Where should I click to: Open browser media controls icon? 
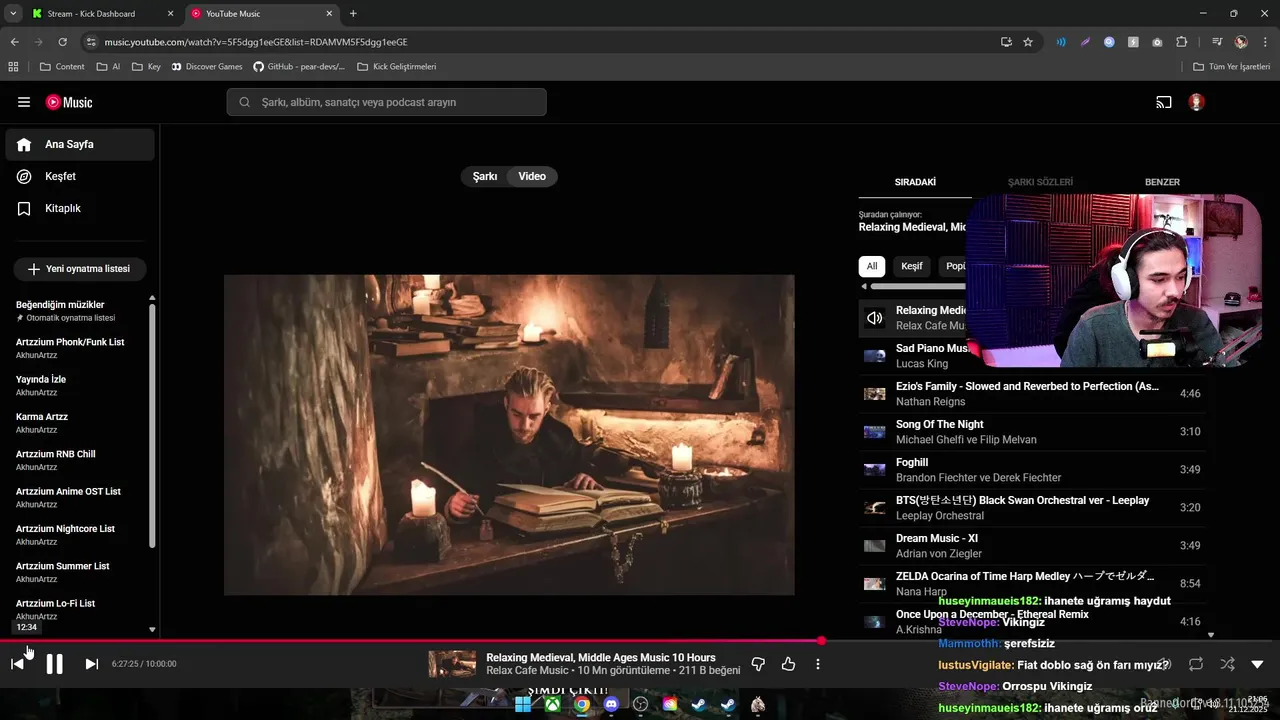[1217, 42]
